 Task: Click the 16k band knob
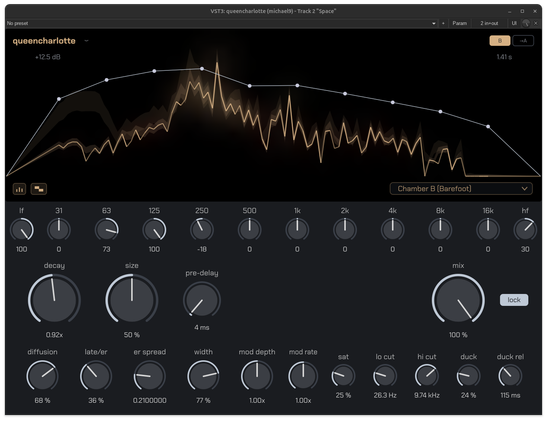pyautogui.click(x=488, y=230)
